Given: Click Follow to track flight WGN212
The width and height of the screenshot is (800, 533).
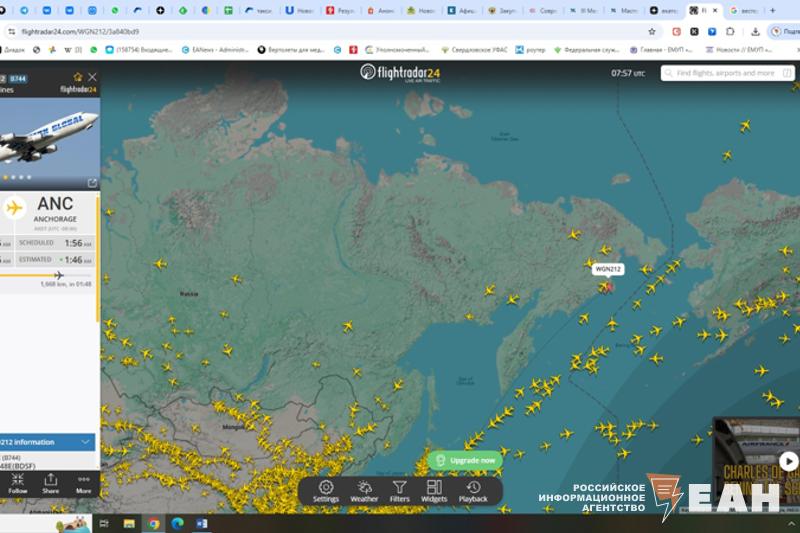Looking at the screenshot, I should [x=18, y=483].
